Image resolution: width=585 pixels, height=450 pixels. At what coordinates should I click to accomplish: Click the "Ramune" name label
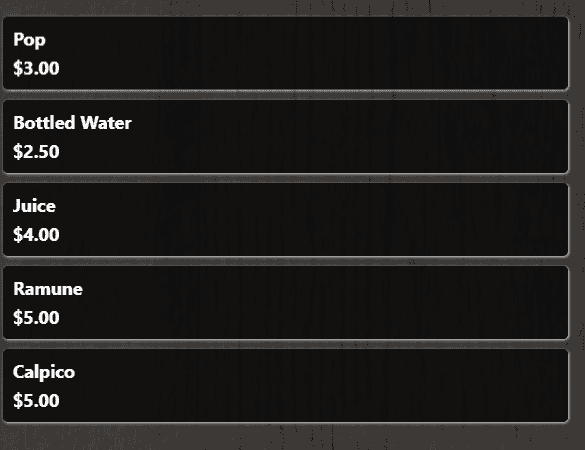click(48, 289)
